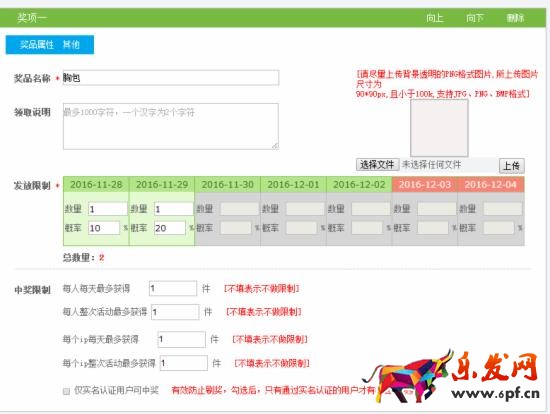This screenshot has width=550, height=414.
Task: Click 数量 field under 2016-12-01
Action: [x=305, y=209]
